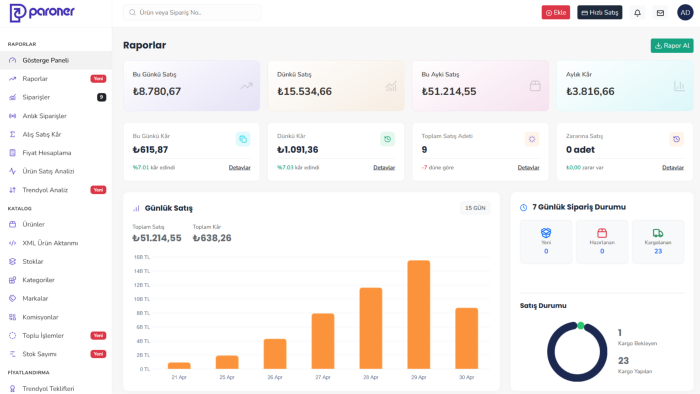Click the 30 Apr bar in the chart
This screenshot has height=394, width=700.
[x=467, y=338]
